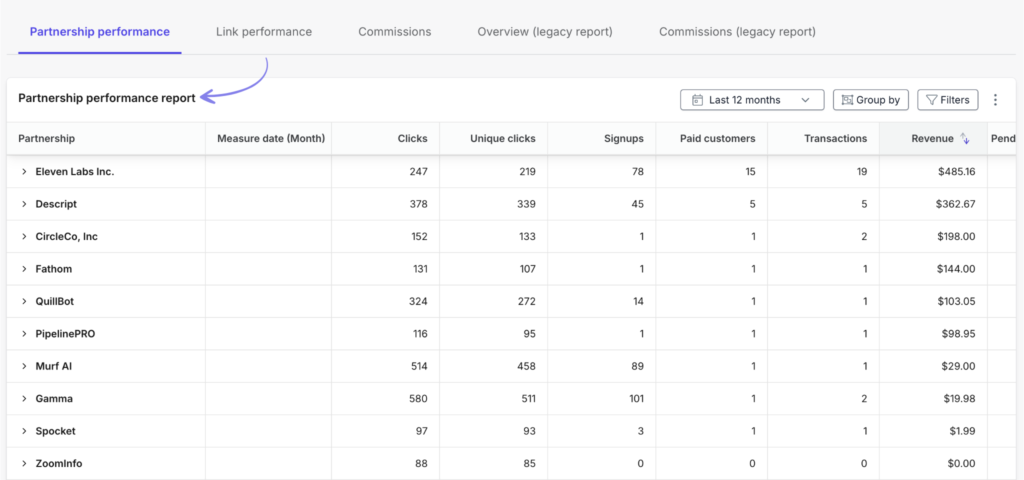1024x480 pixels.
Task: Switch to the Link performance tab
Action: 264,31
